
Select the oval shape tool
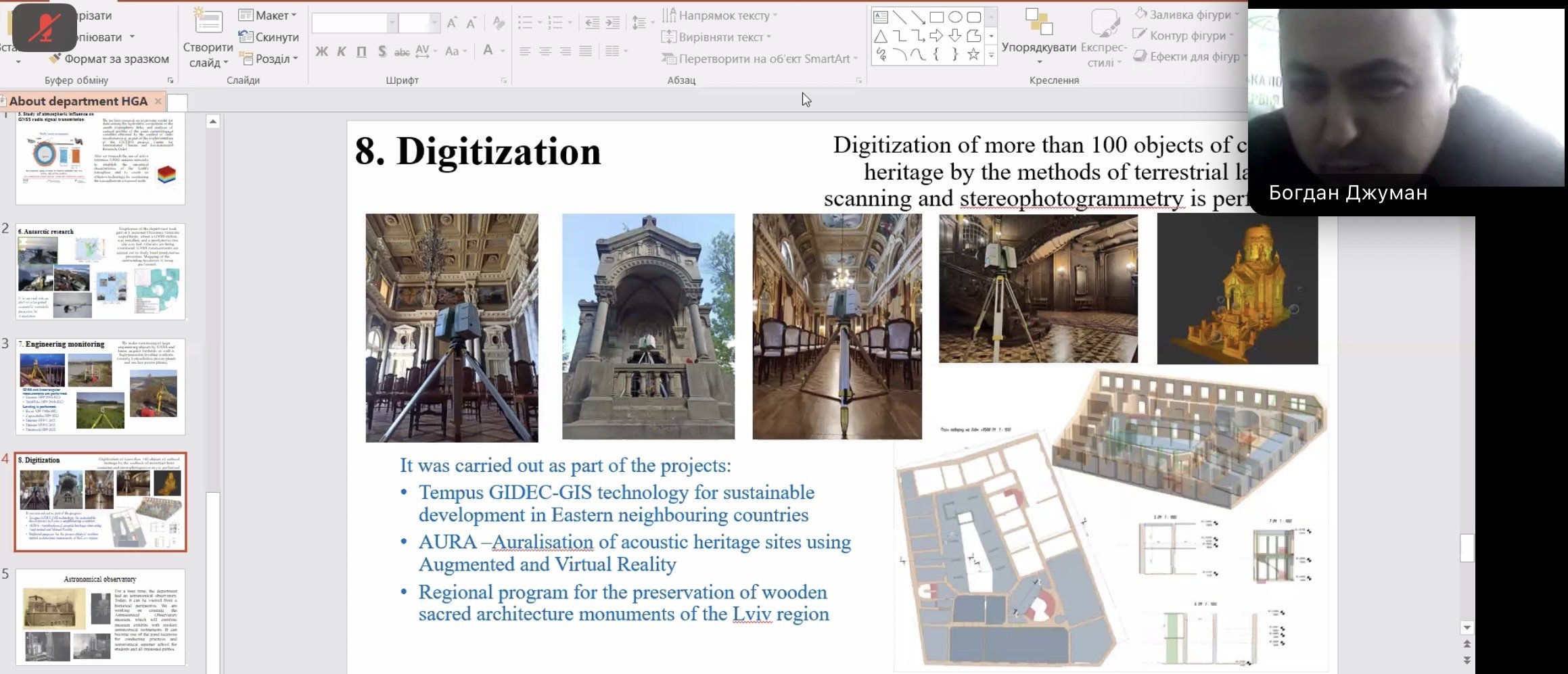point(954,17)
